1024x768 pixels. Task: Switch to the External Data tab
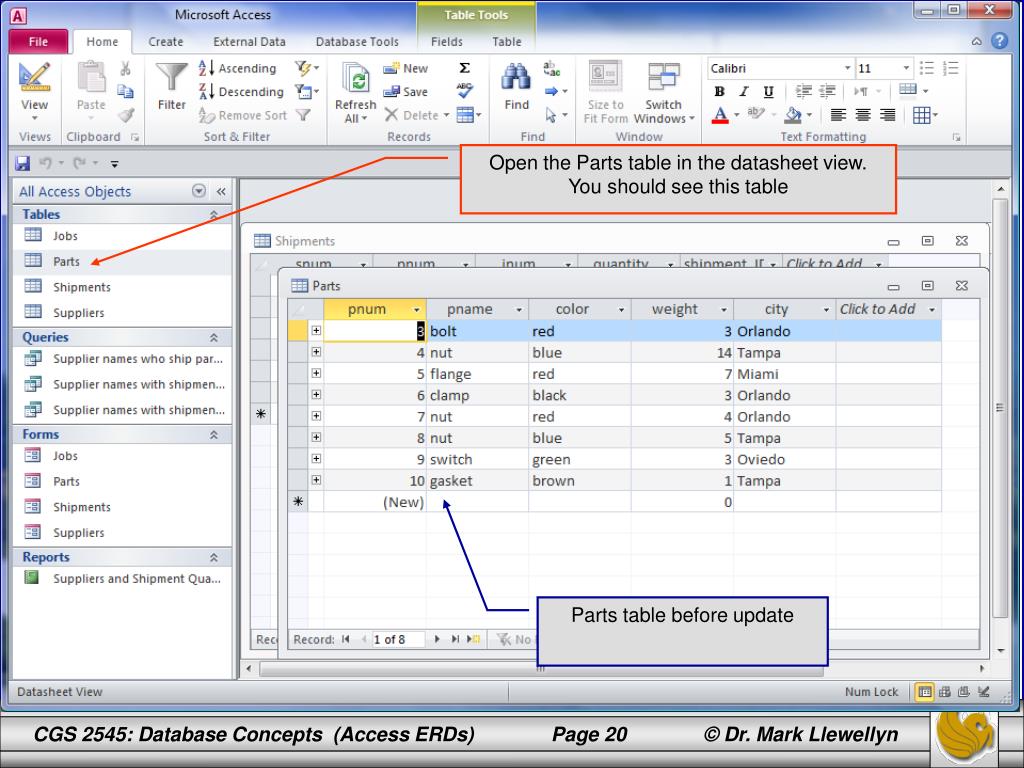(x=249, y=42)
